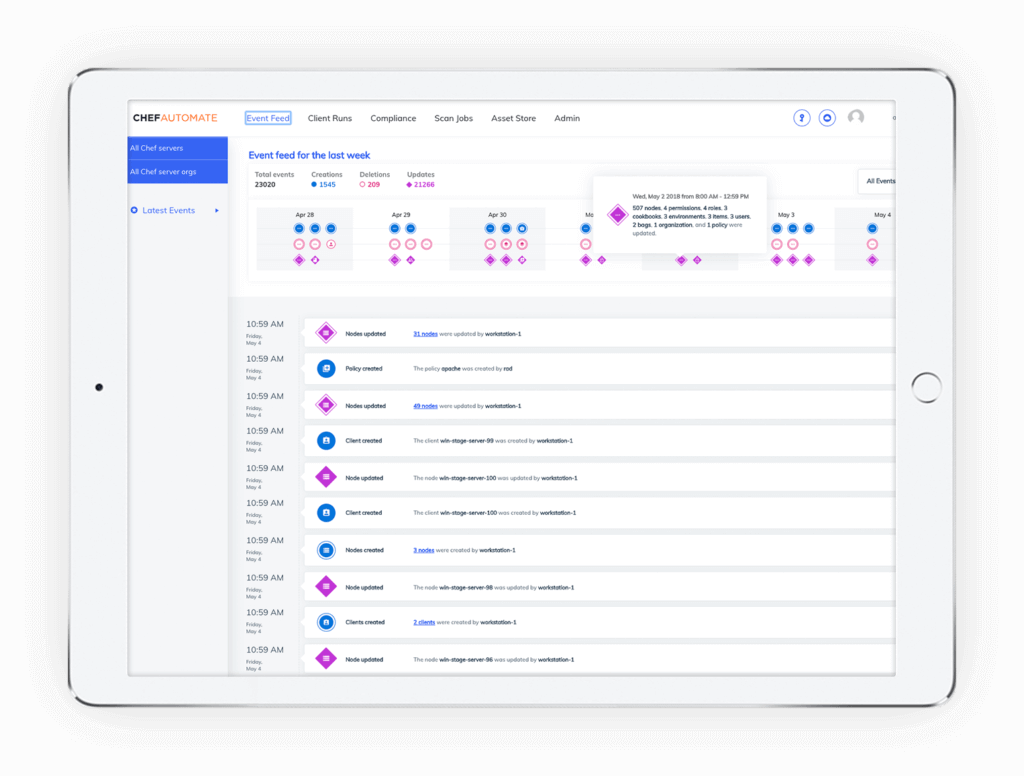
Task: Switch to the Compliance tab
Action: tap(393, 118)
